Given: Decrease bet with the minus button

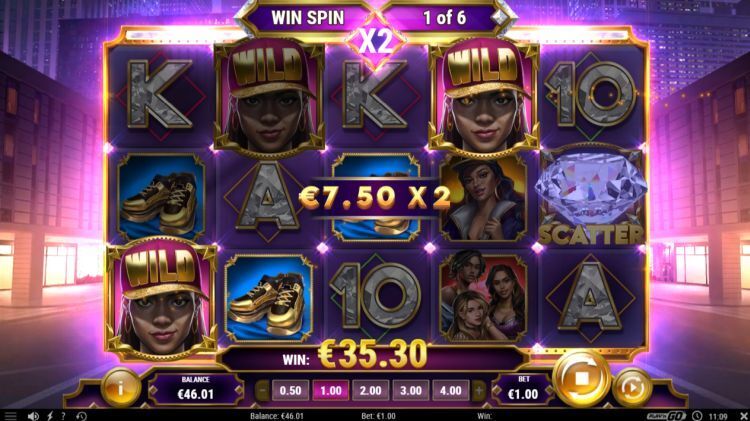Looking at the screenshot, I should coord(262,391).
